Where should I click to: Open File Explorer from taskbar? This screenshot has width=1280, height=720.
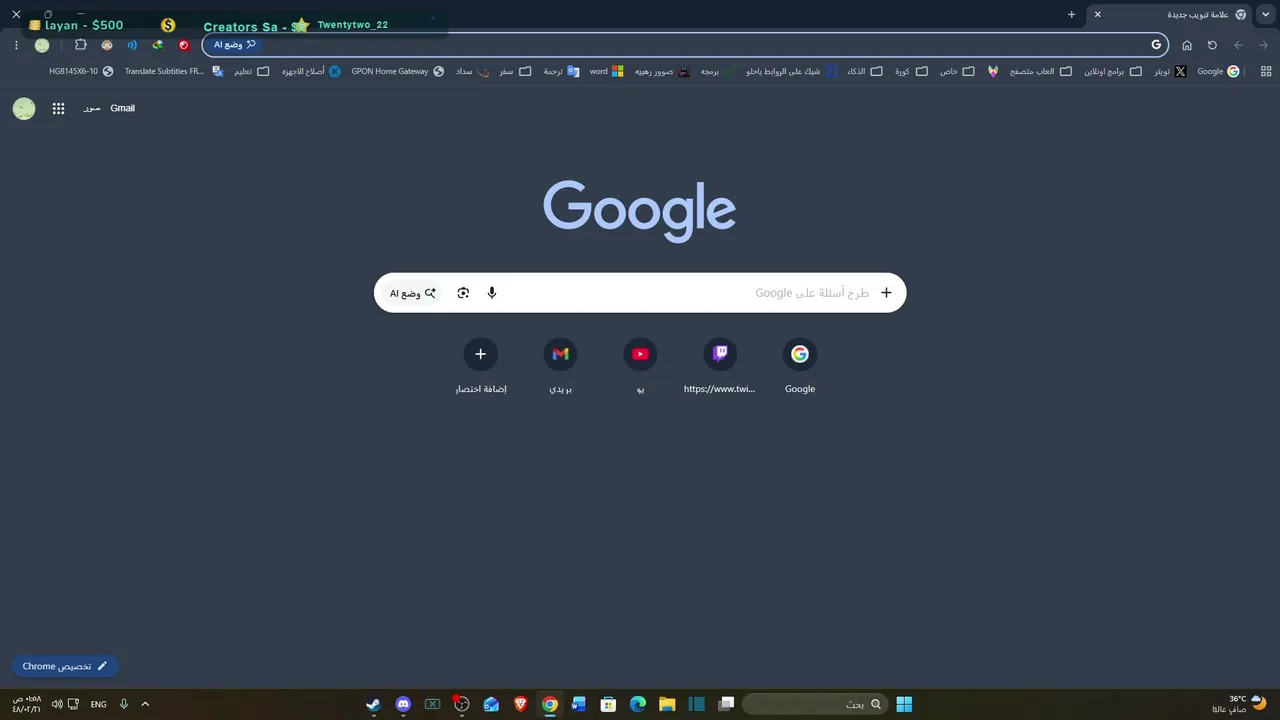click(x=667, y=704)
